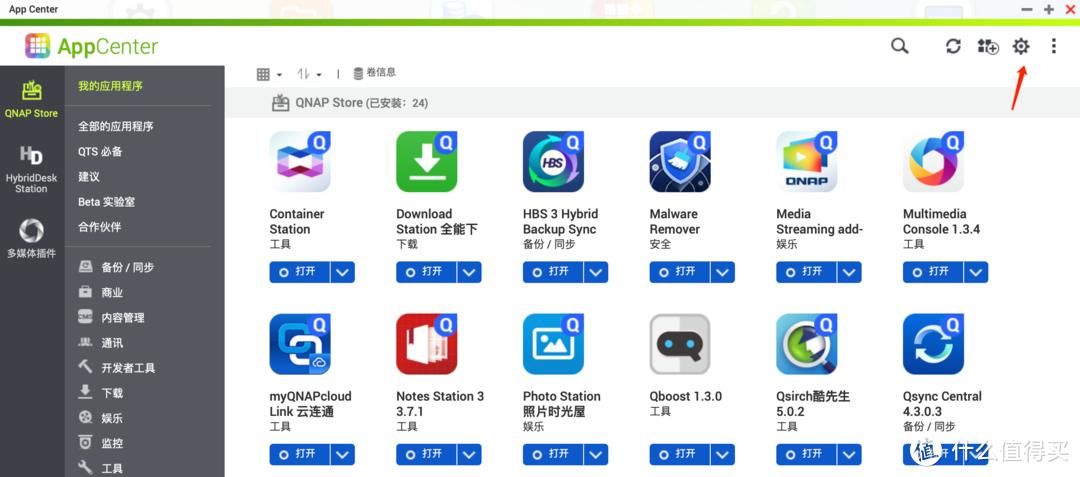Viewport: 1080px width, 477px height.
Task: Click the QNAP Store (已安装: 24) header
Action: 350,103
